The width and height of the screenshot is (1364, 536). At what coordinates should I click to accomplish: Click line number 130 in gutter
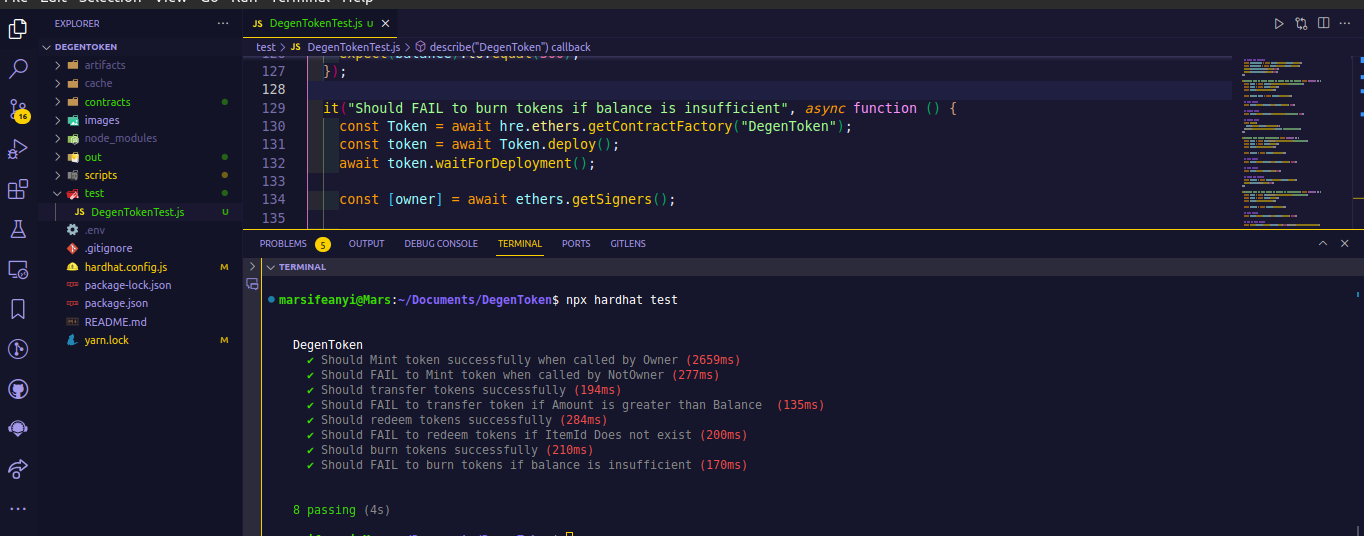(x=273, y=126)
